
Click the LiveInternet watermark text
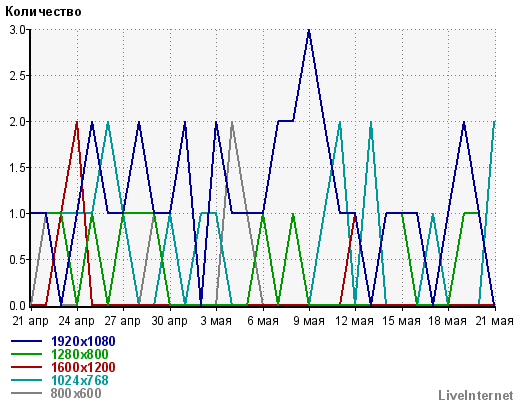476,395
